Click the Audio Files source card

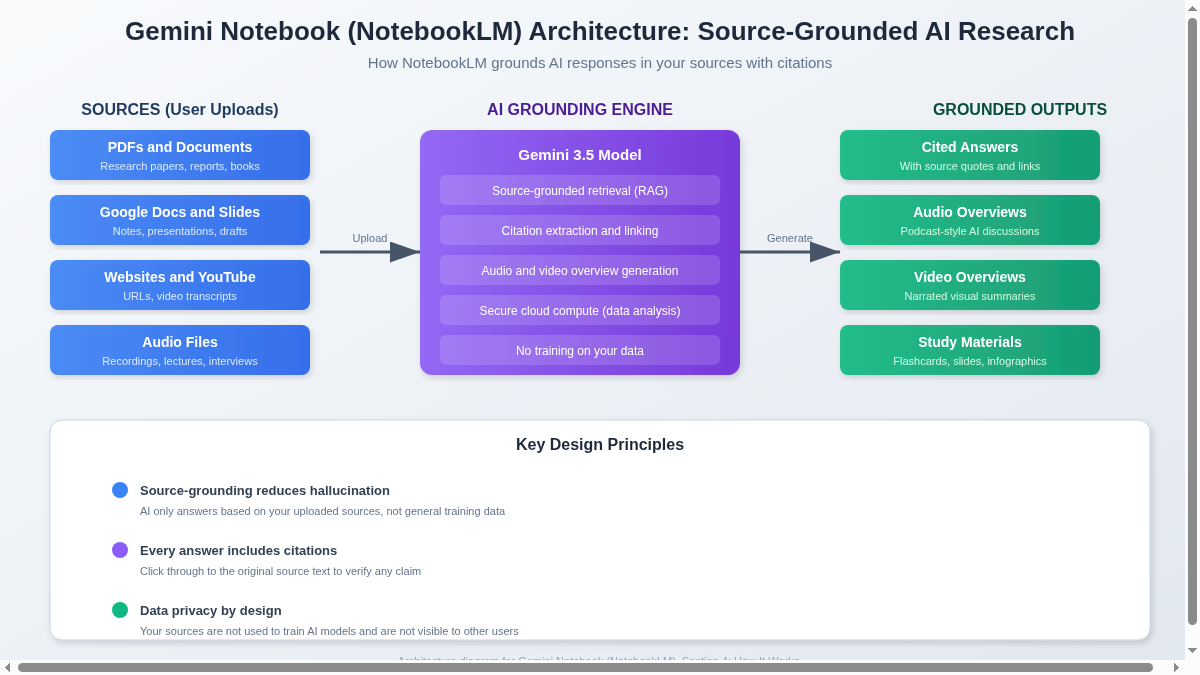180,350
